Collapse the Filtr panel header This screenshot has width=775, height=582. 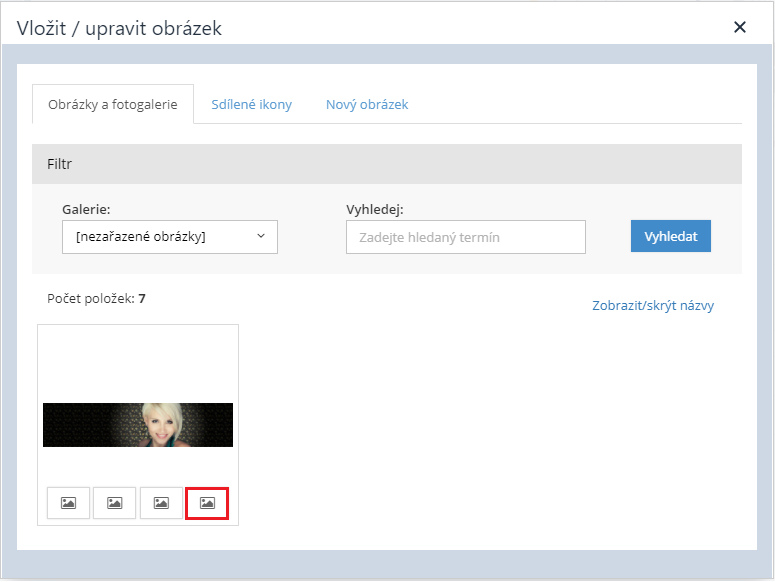[387, 164]
